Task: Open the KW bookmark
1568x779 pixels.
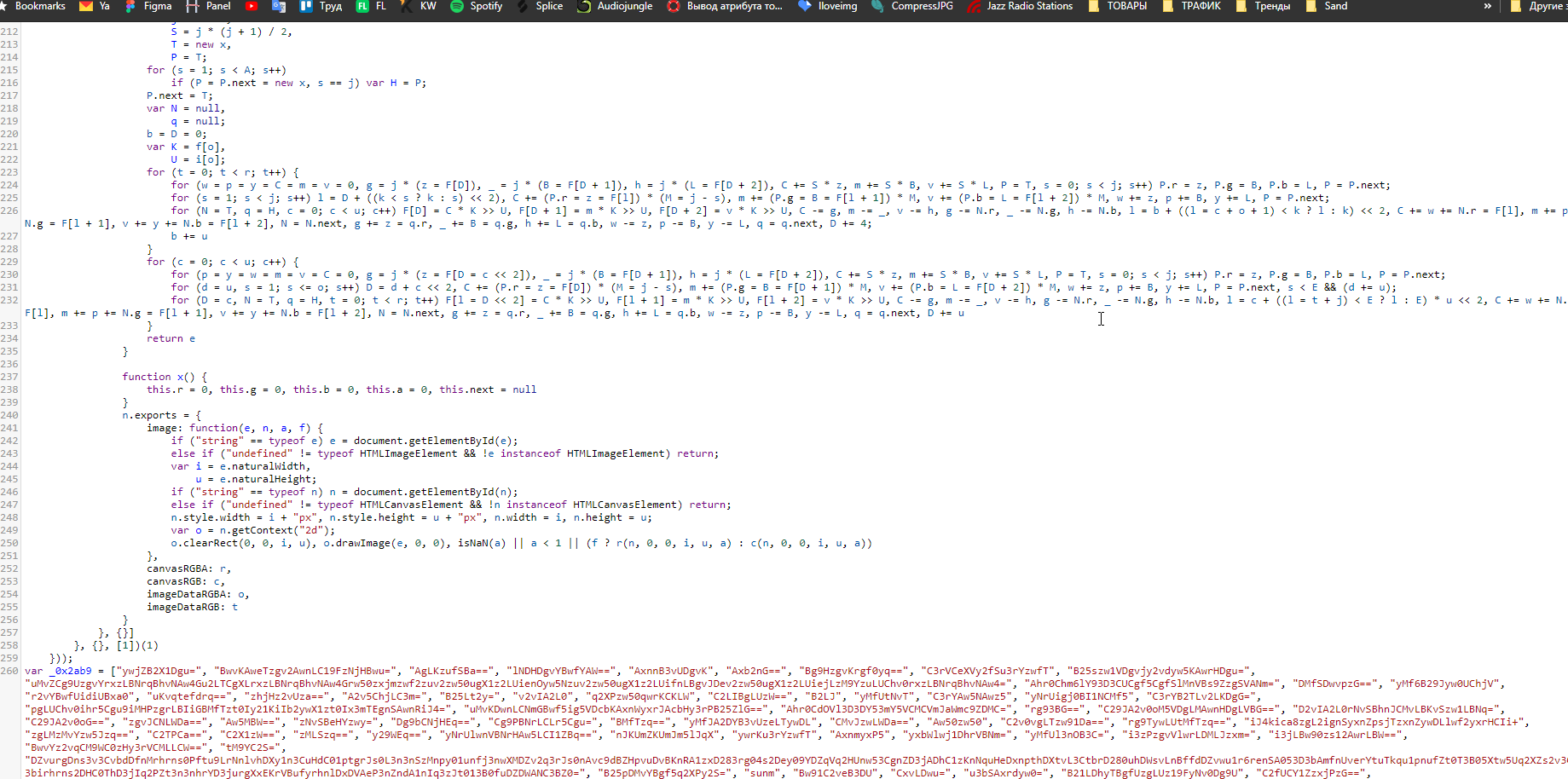Action: 419,6
